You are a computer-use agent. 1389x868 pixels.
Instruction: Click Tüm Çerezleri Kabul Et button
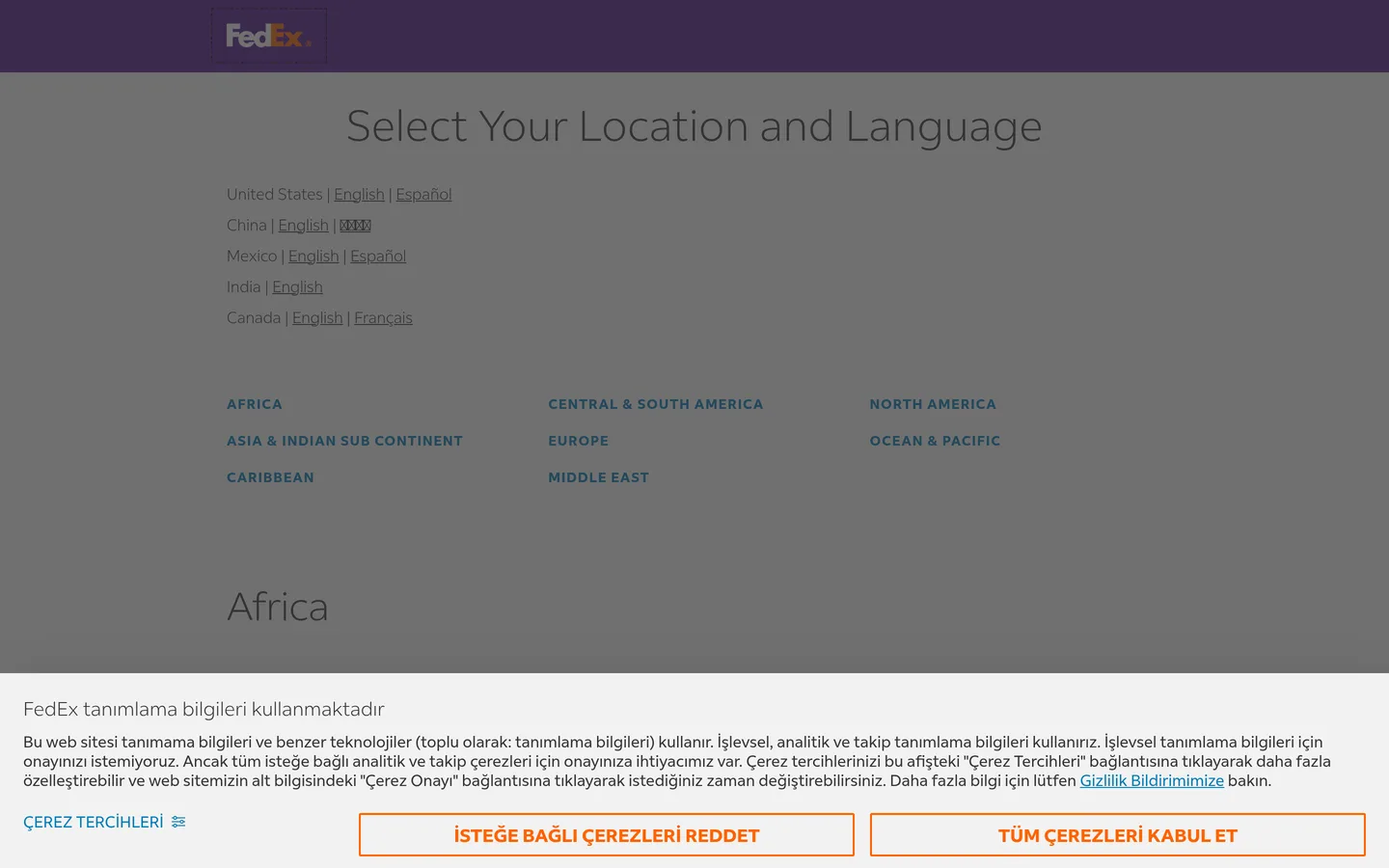pos(1118,835)
